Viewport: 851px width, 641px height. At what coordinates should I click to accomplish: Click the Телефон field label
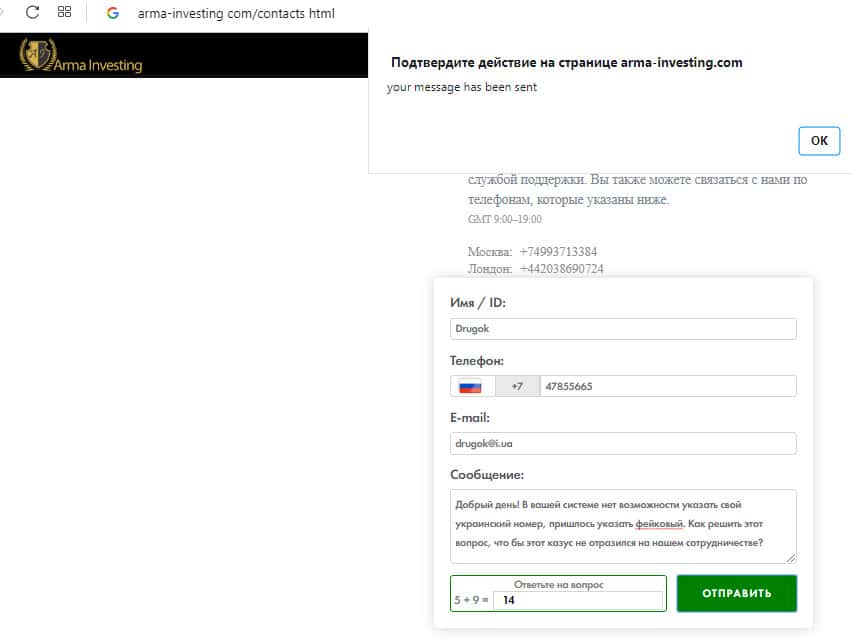pyautogui.click(x=477, y=360)
